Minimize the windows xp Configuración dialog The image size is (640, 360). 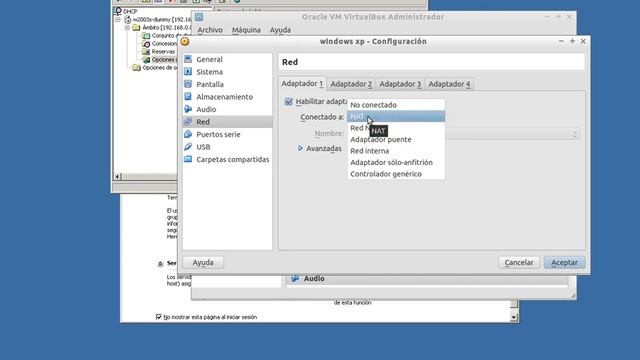[x=561, y=41]
